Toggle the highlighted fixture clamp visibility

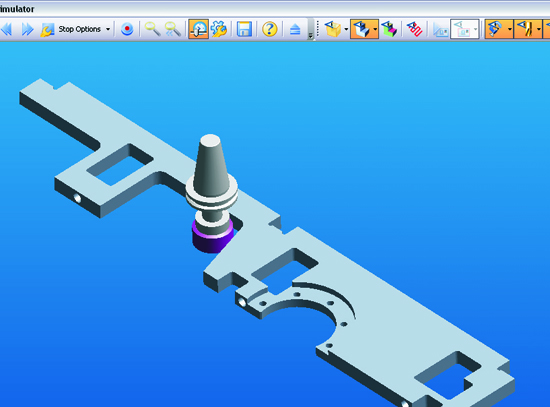(x=496, y=29)
